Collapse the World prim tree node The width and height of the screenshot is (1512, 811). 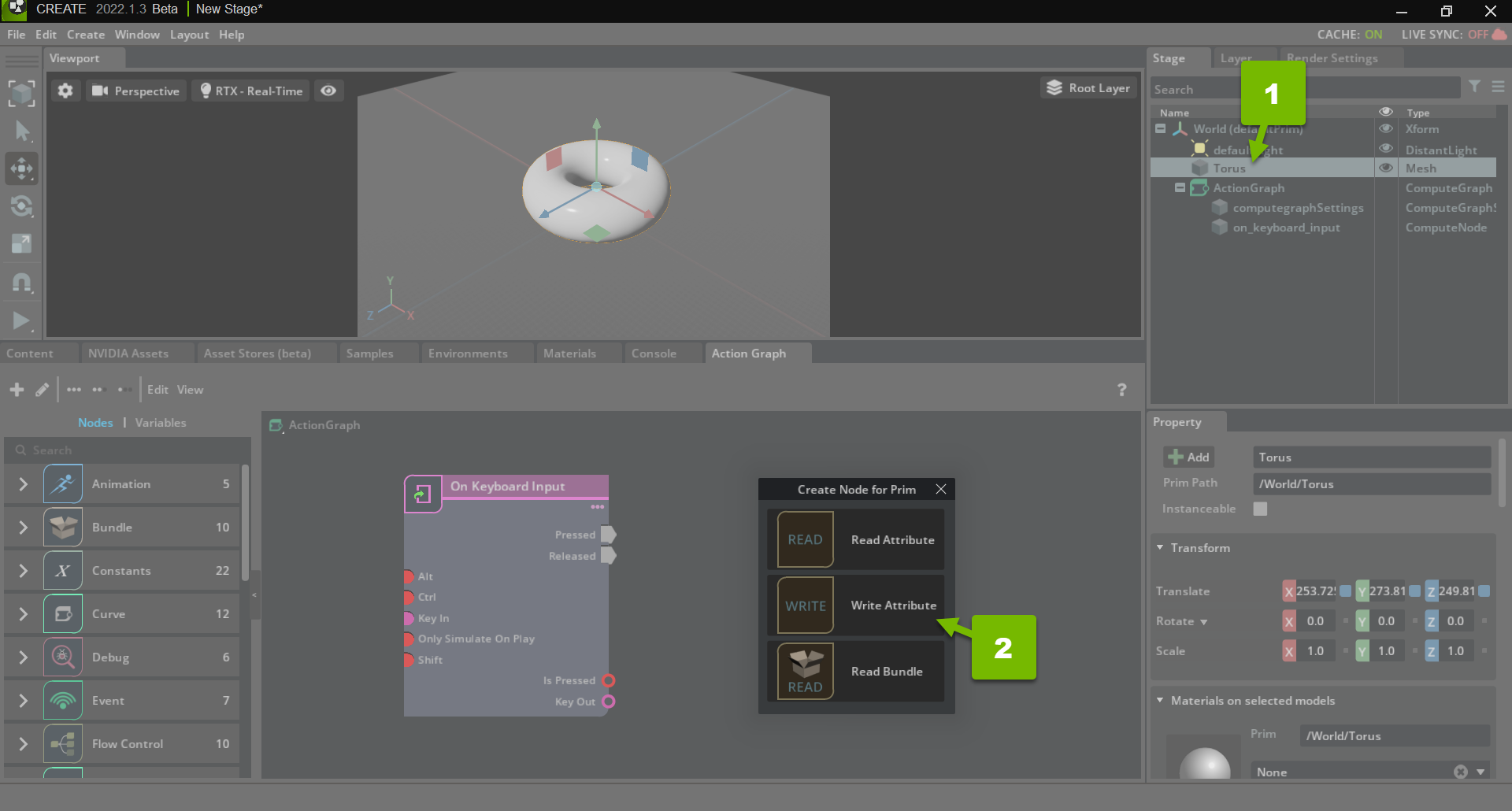click(1160, 128)
